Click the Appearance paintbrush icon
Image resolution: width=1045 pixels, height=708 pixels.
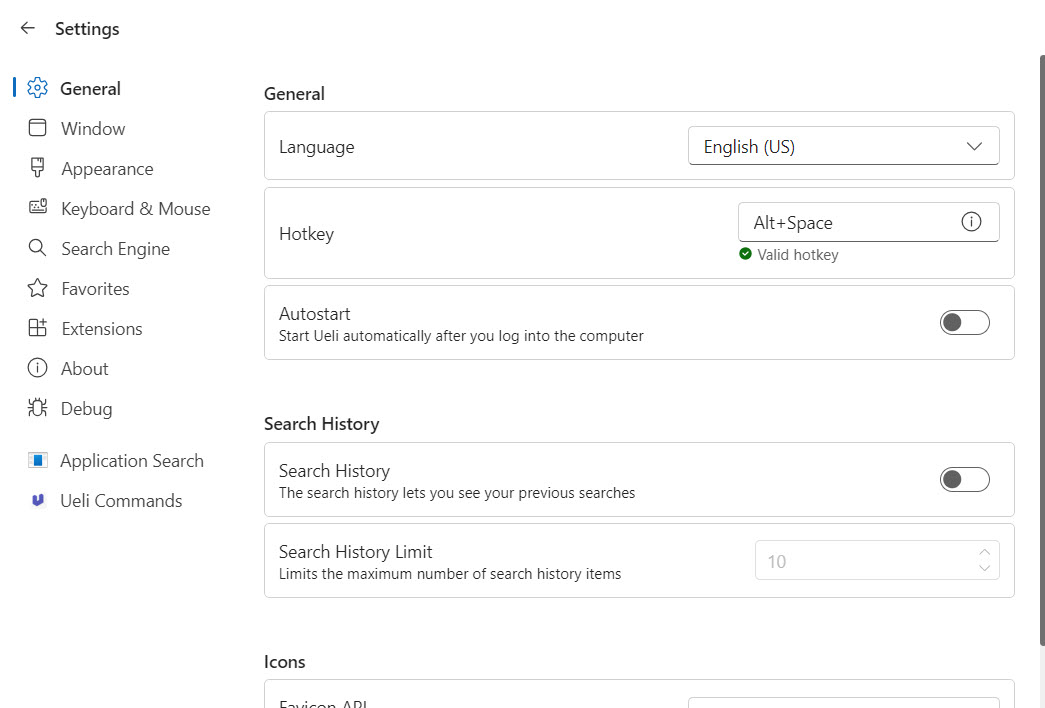coord(37,168)
